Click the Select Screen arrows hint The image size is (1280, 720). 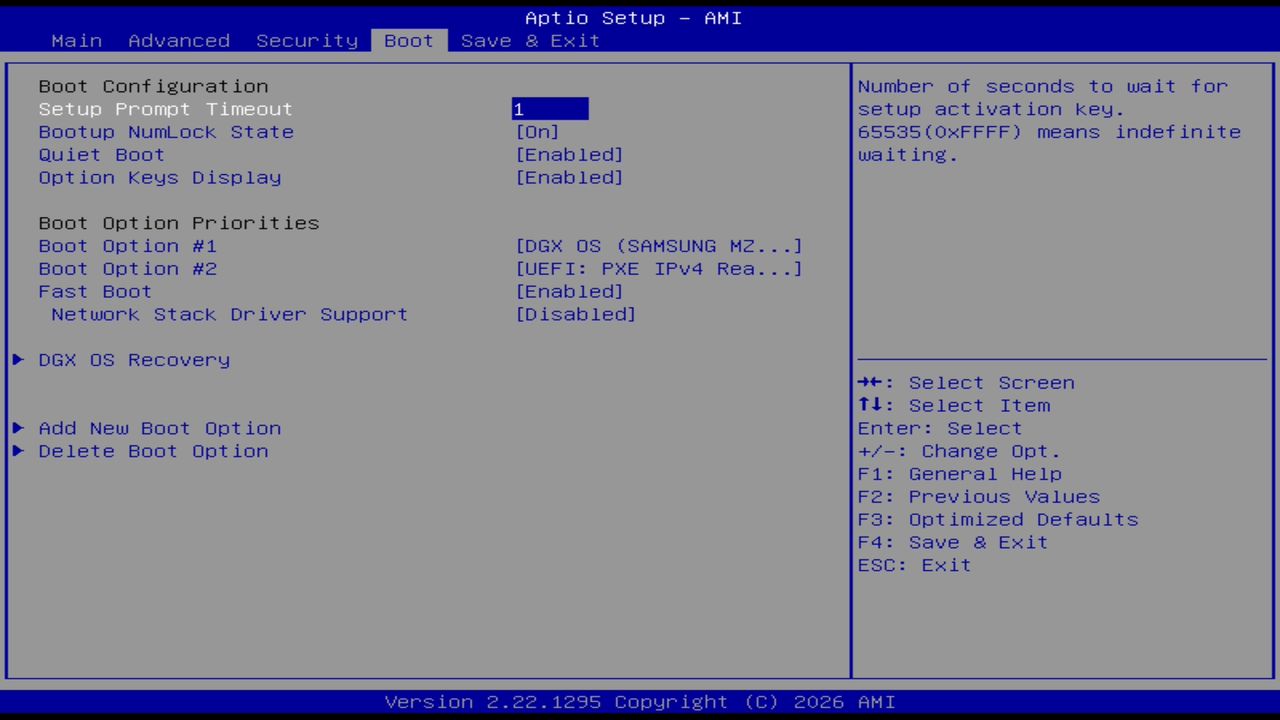point(966,383)
